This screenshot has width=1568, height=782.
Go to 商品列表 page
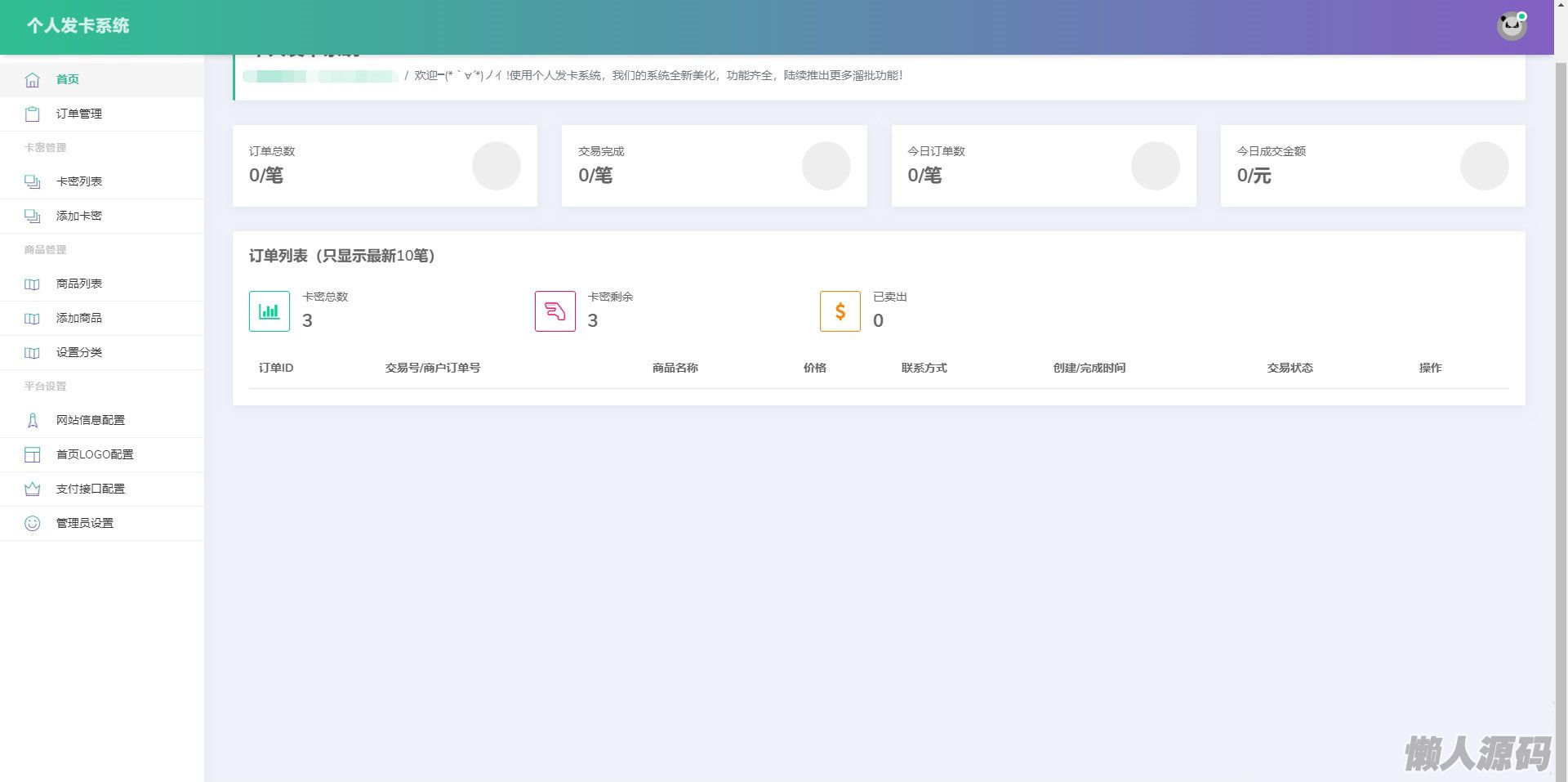[x=79, y=284]
